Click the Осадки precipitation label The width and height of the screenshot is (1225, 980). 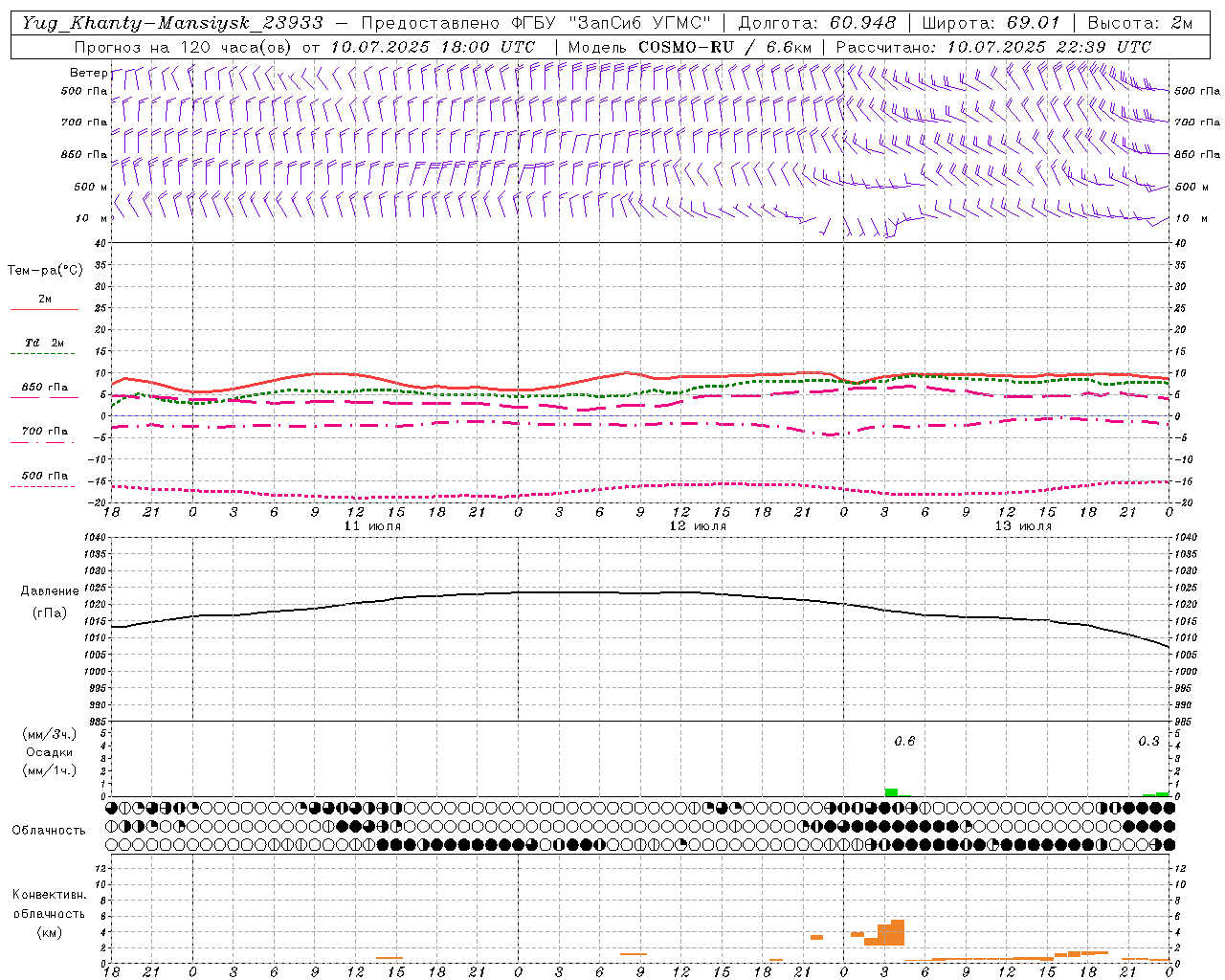click(49, 752)
